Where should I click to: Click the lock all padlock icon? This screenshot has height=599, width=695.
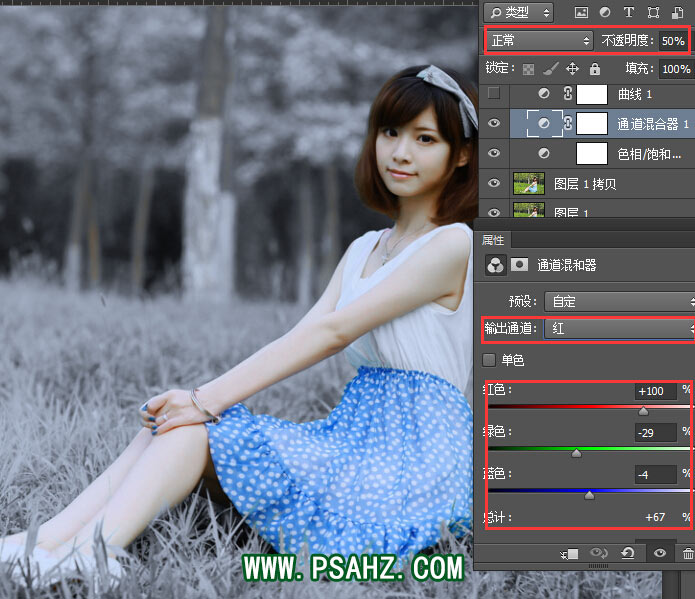[595, 69]
